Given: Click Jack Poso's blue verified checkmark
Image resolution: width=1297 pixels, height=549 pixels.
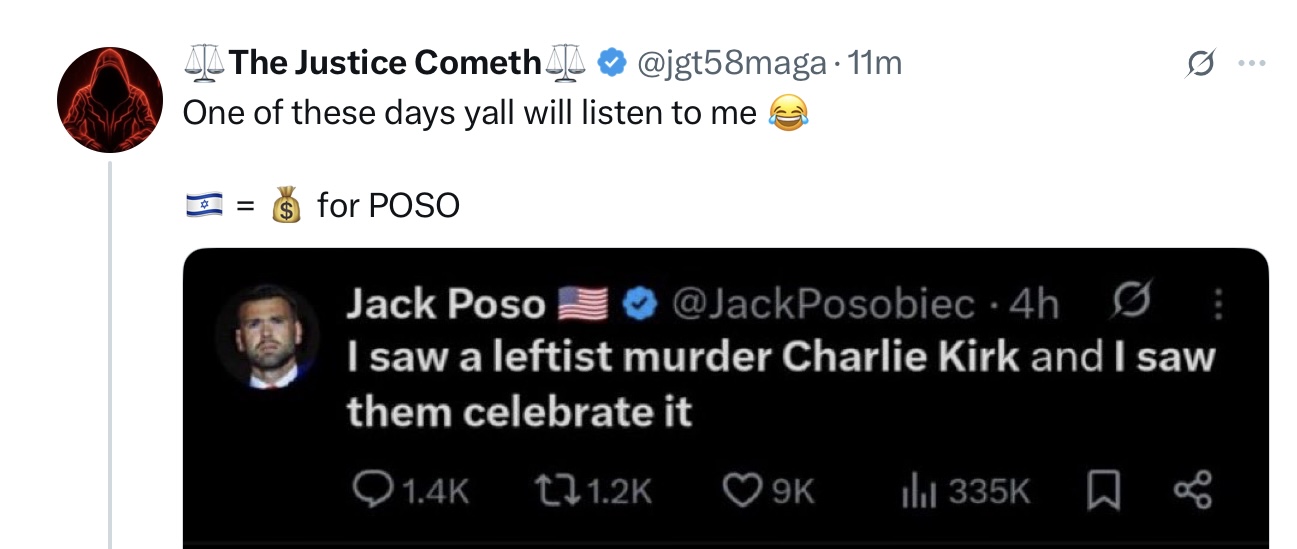Looking at the screenshot, I should tap(639, 304).
